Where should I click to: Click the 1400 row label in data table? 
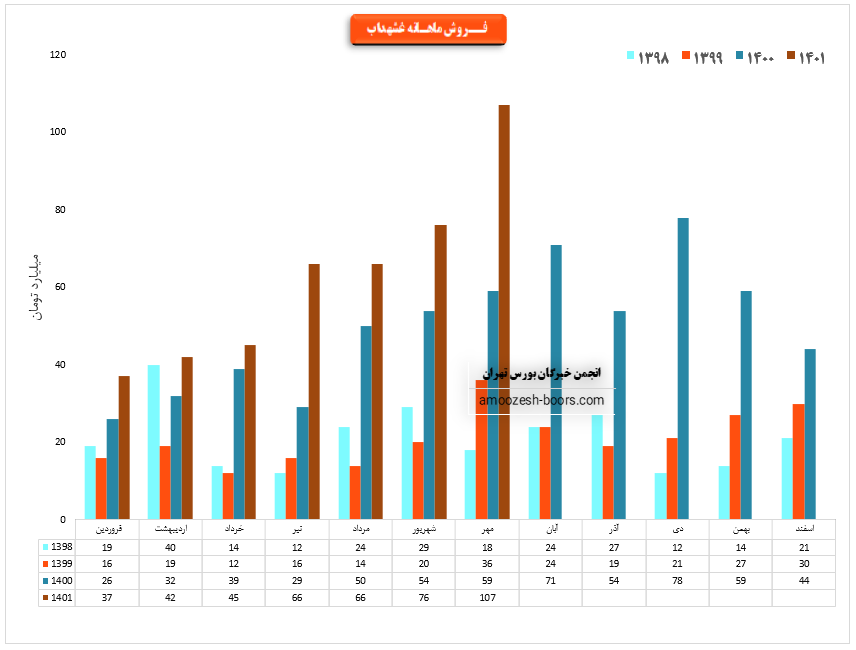[x=59, y=580]
